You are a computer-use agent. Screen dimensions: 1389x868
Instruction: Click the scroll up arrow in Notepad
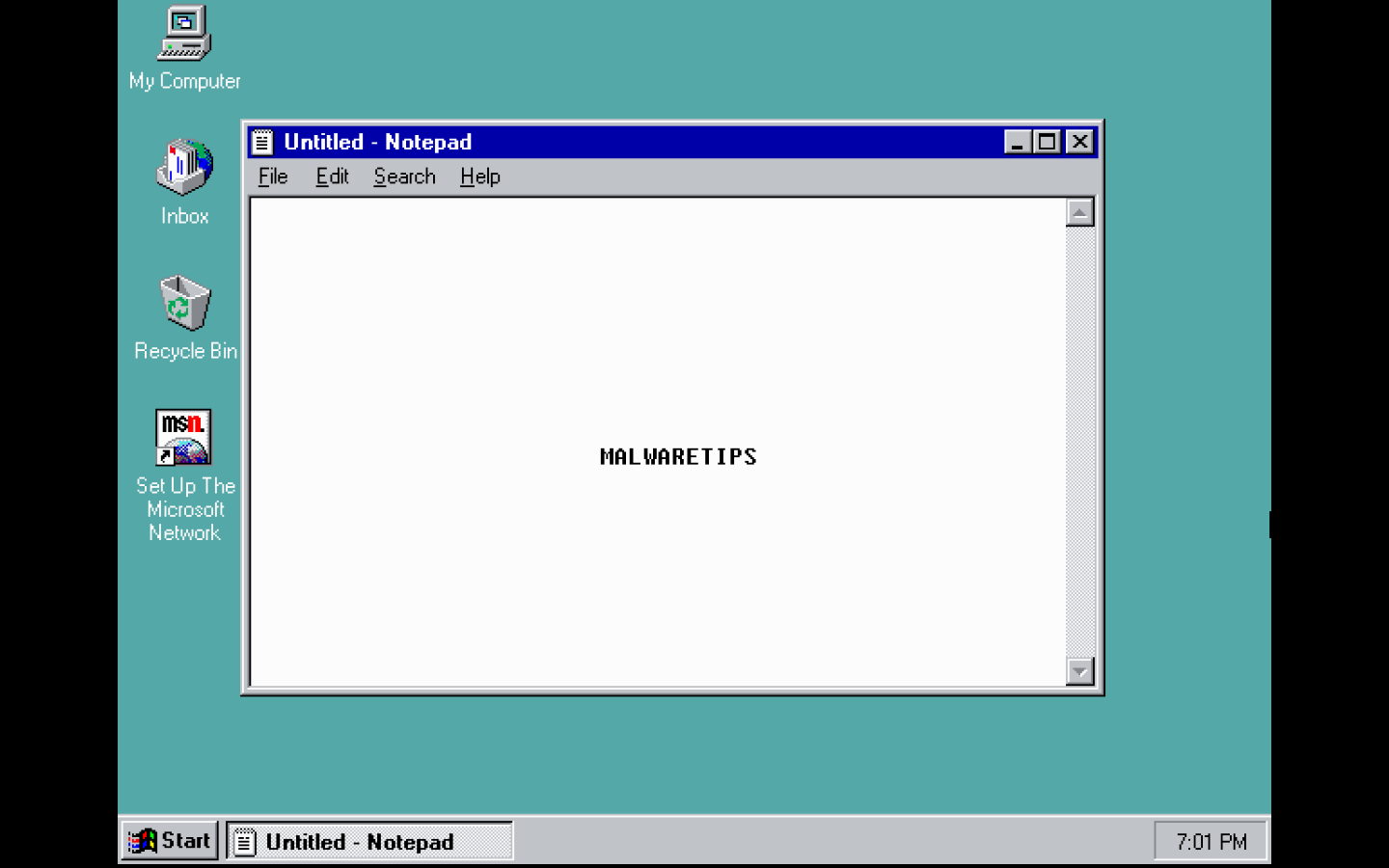click(x=1079, y=212)
